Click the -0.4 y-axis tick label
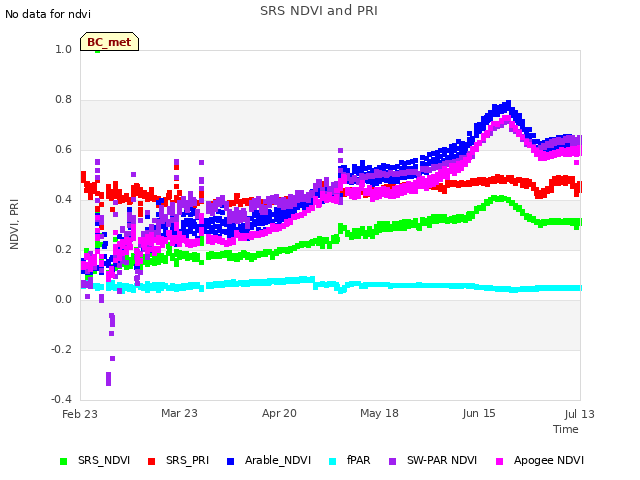 (61, 399)
